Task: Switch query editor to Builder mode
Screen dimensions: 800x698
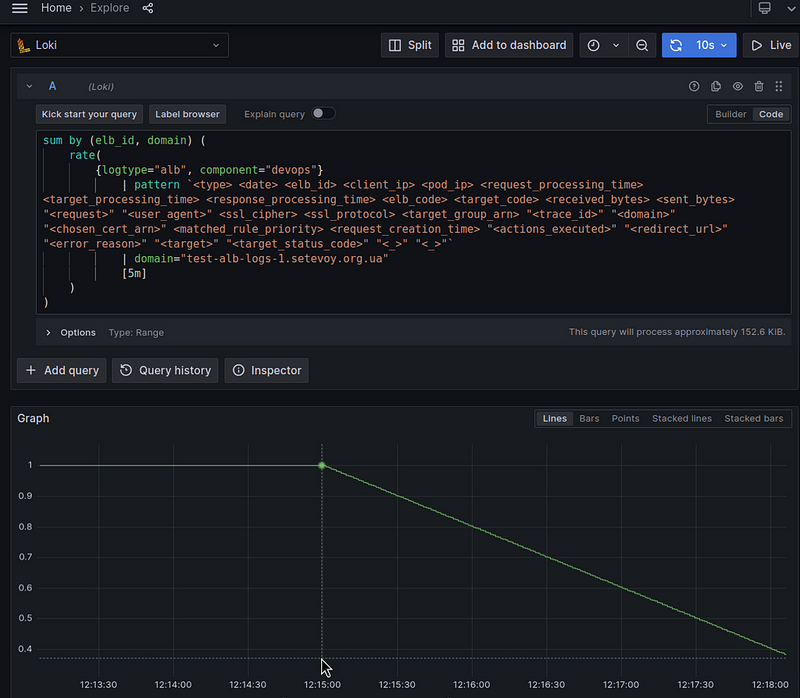Action: pos(730,114)
